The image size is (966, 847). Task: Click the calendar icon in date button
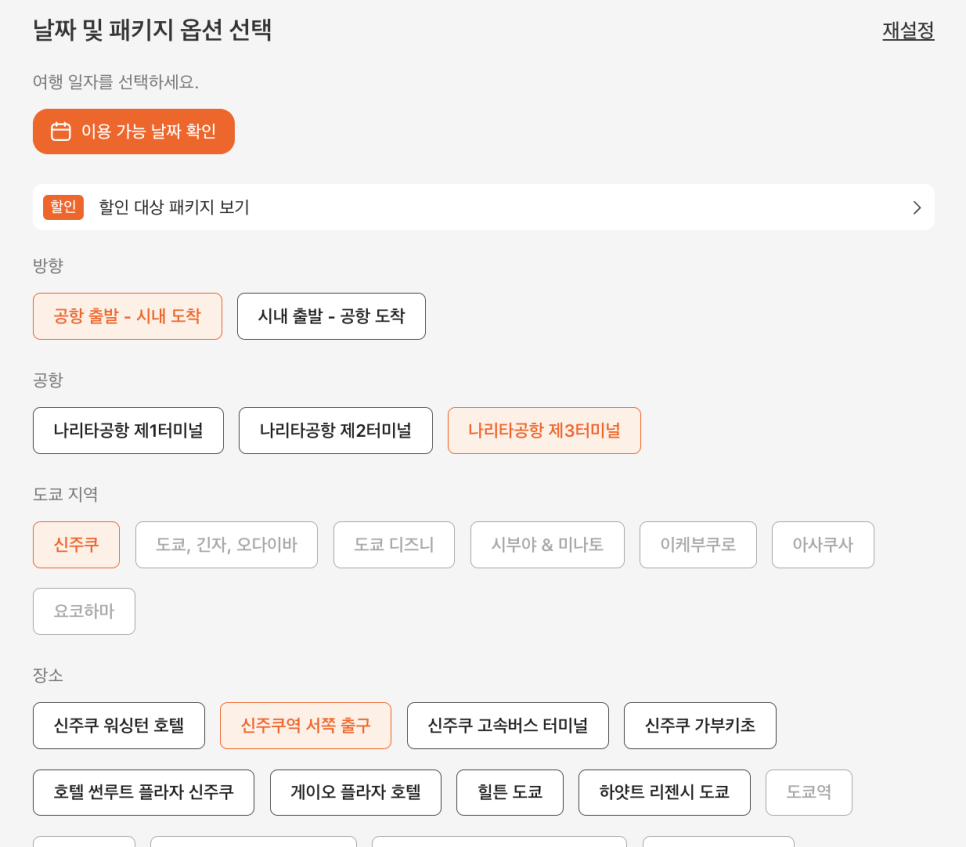click(61, 131)
